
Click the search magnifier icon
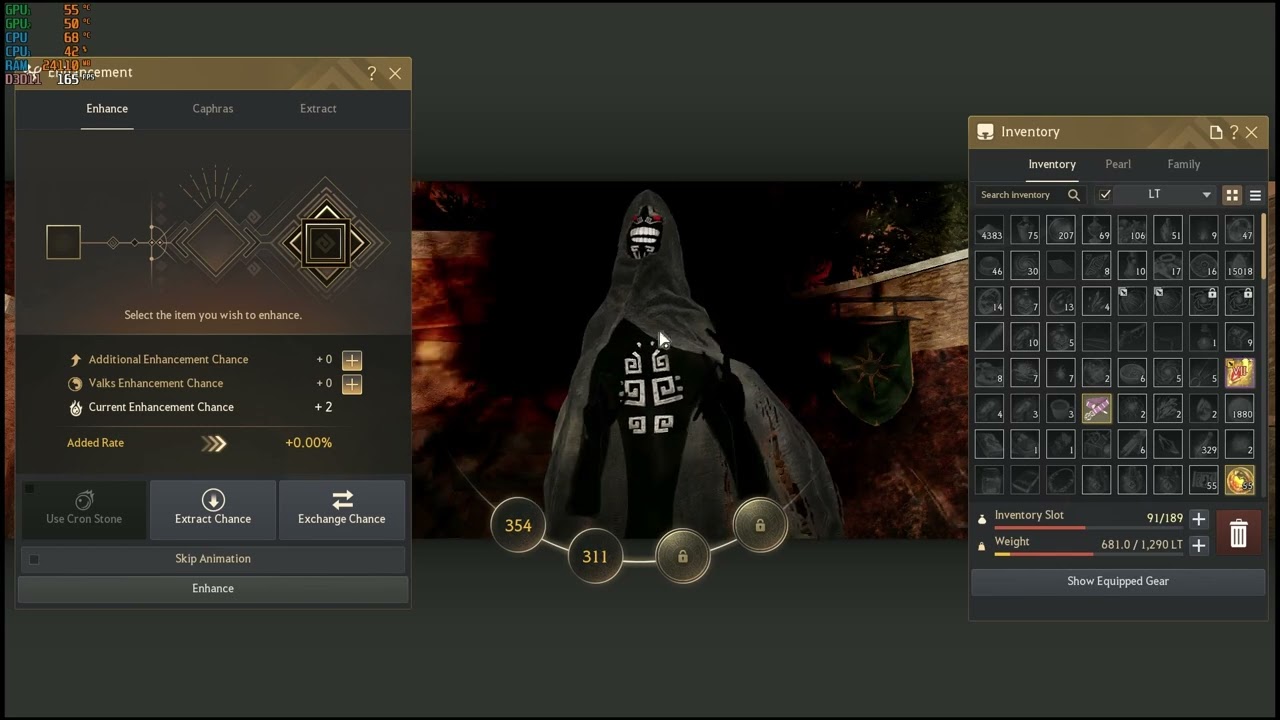[x=1074, y=195]
